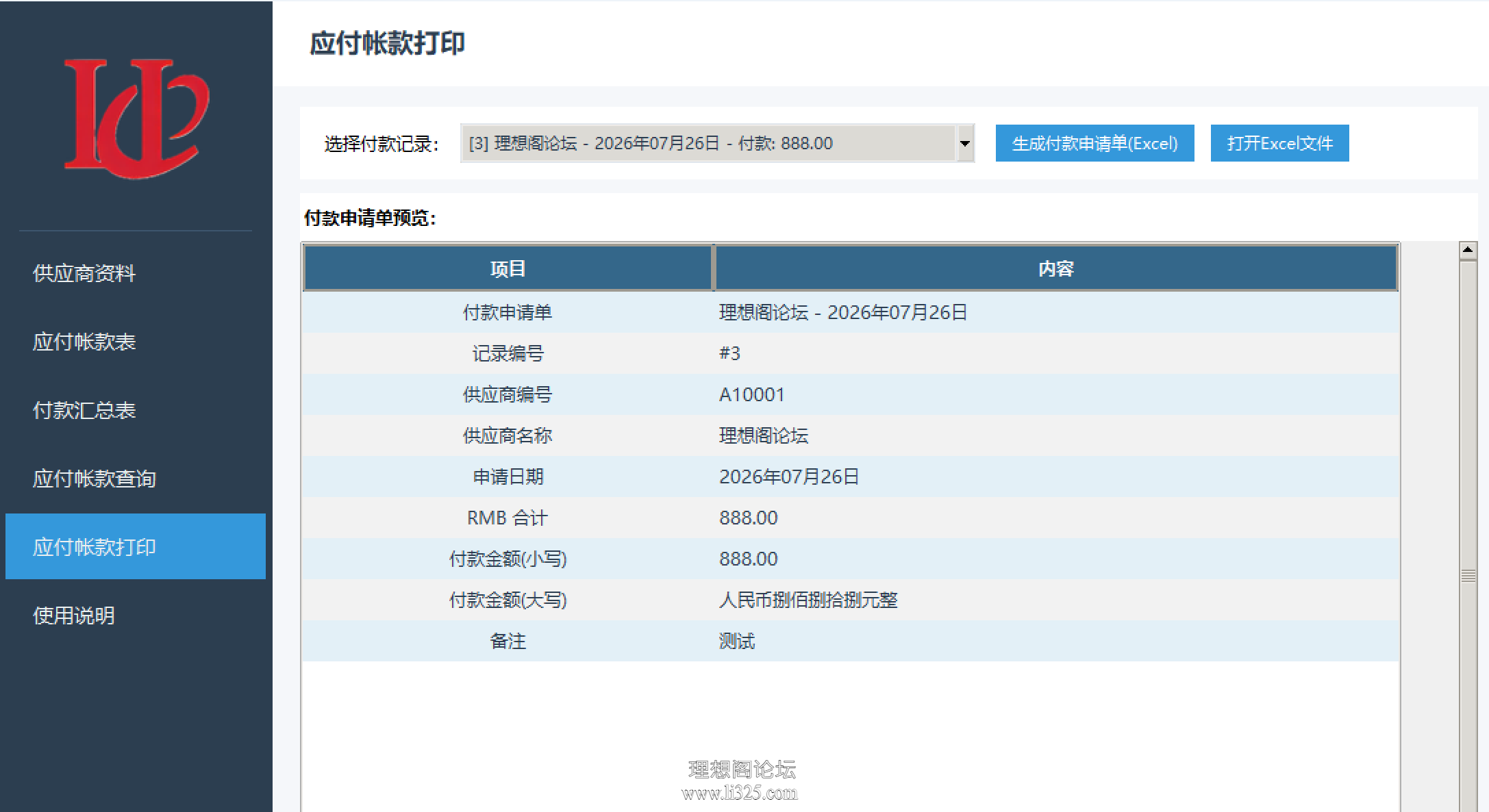Click the 项目 column header
The height and width of the screenshot is (812, 1489).
tap(508, 268)
